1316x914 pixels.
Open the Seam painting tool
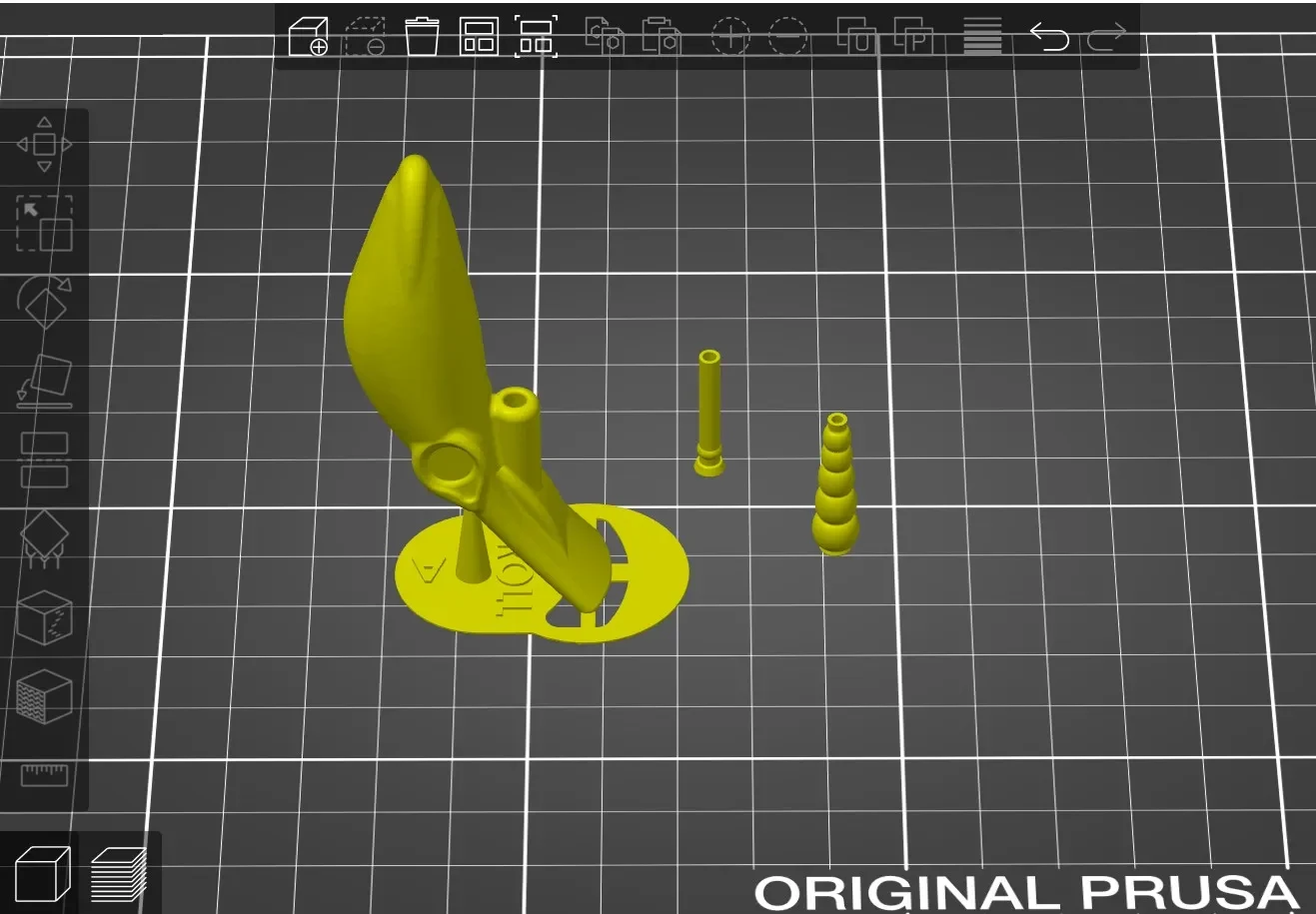pos(44,616)
